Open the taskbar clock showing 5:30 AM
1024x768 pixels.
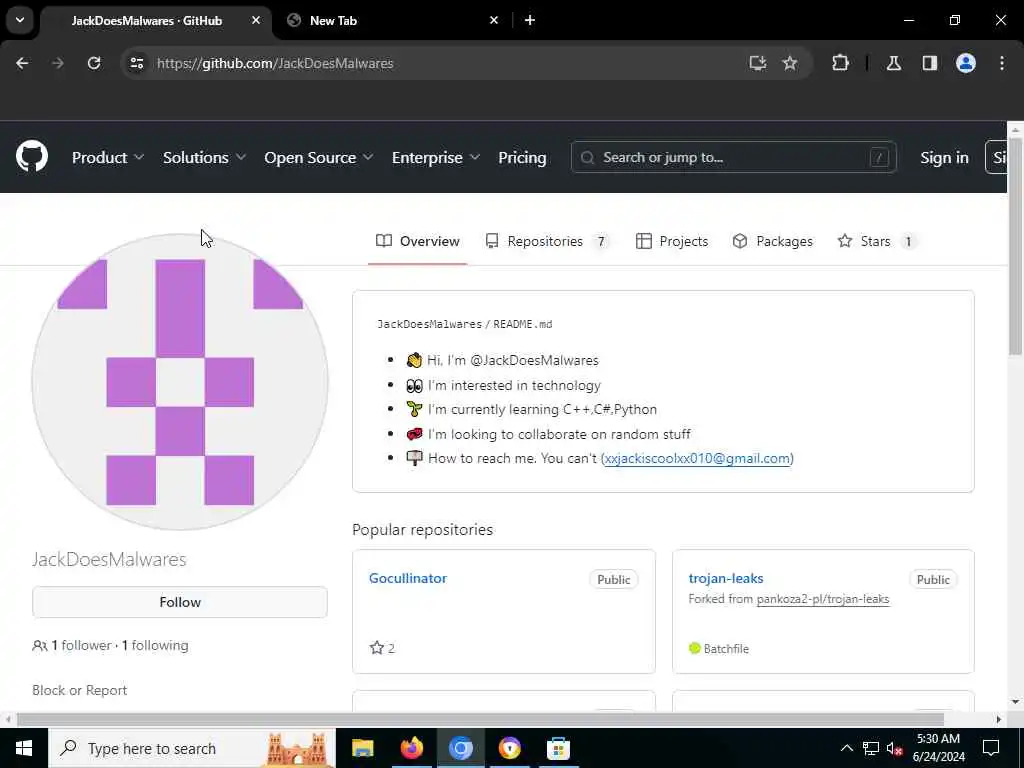click(938, 748)
